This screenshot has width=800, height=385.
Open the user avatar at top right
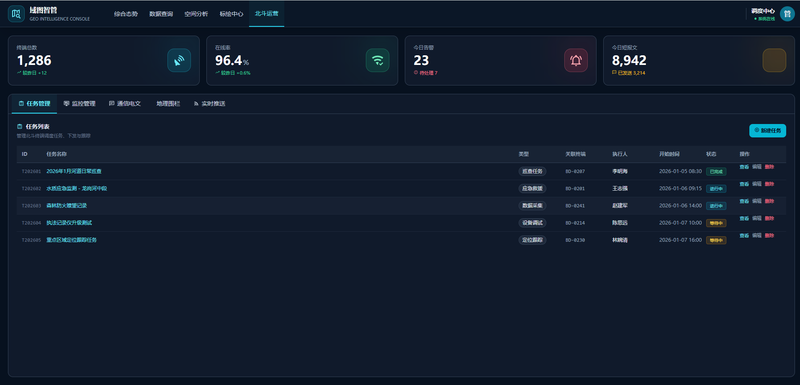[x=787, y=14]
